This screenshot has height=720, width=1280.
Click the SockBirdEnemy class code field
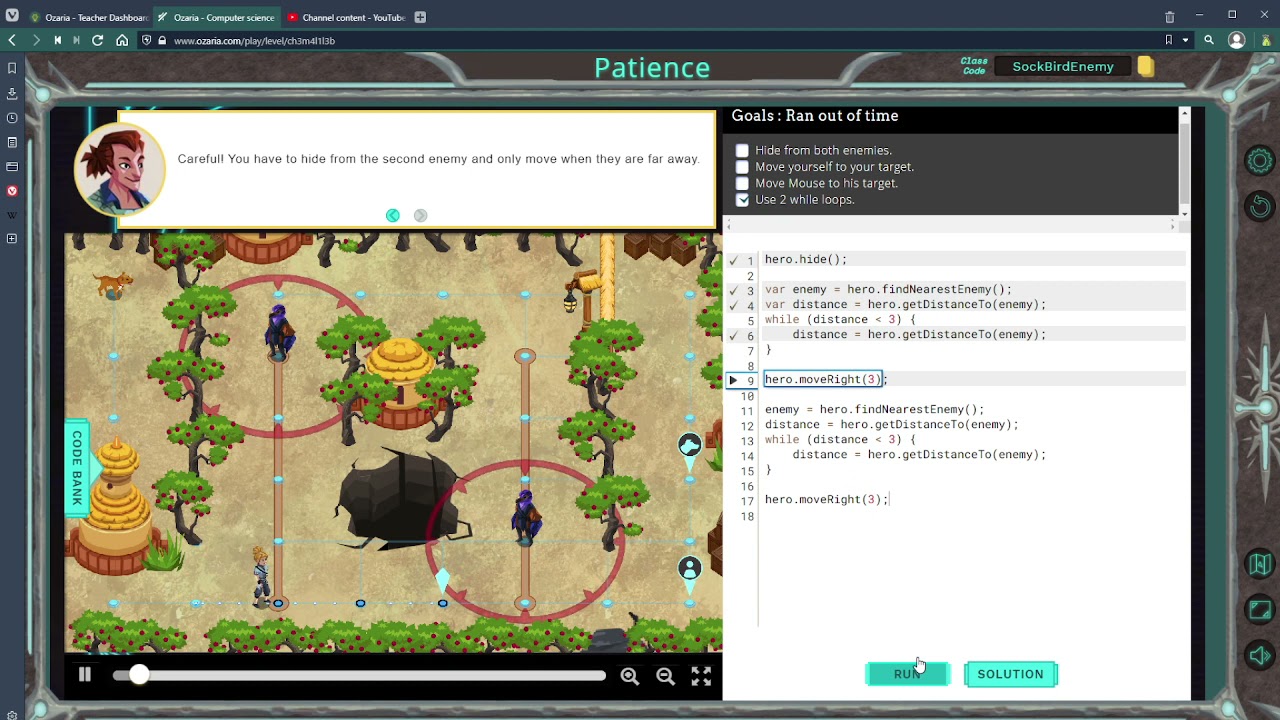tap(1063, 66)
